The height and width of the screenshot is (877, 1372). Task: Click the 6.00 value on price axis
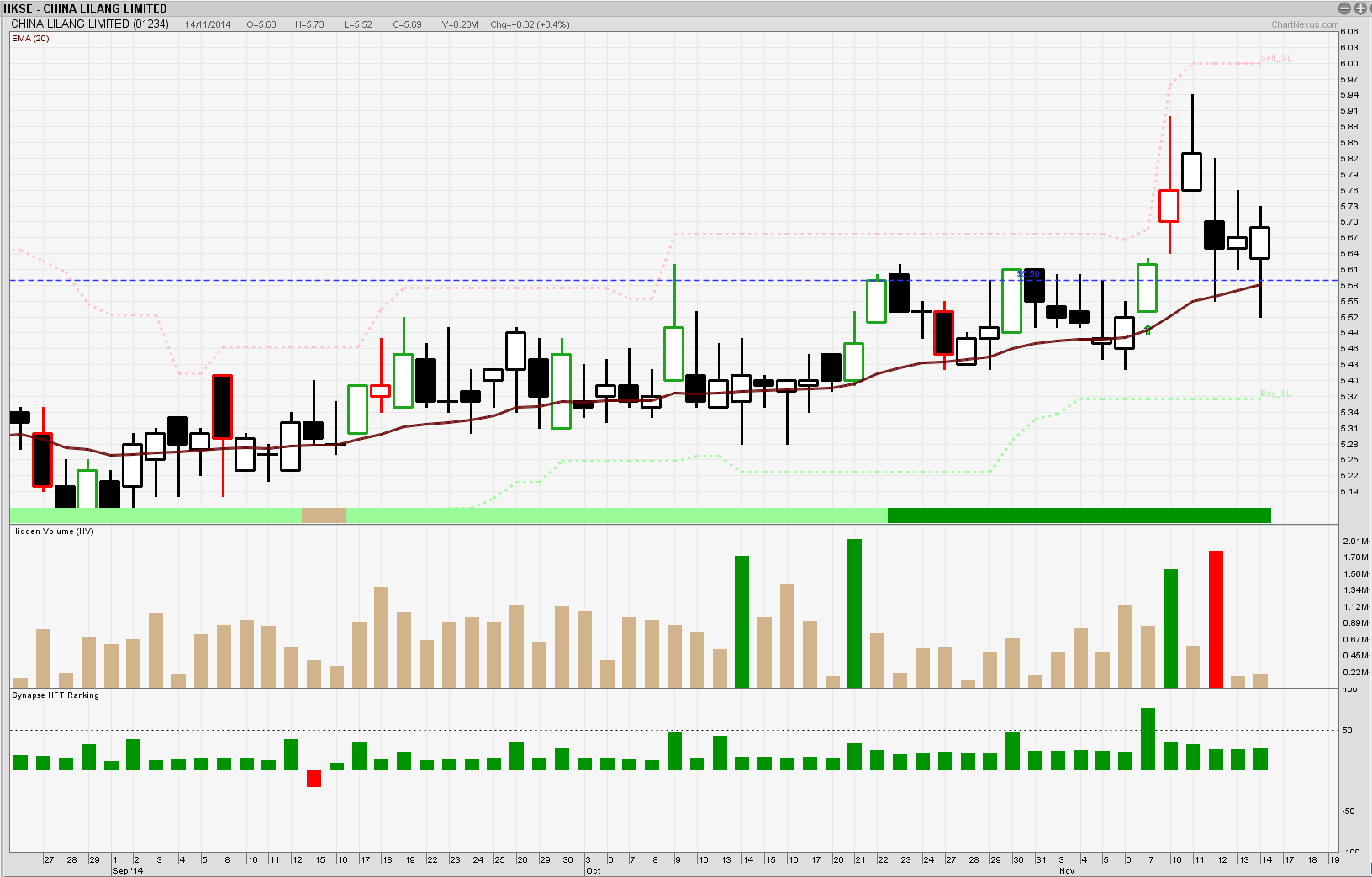[x=1349, y=64]
